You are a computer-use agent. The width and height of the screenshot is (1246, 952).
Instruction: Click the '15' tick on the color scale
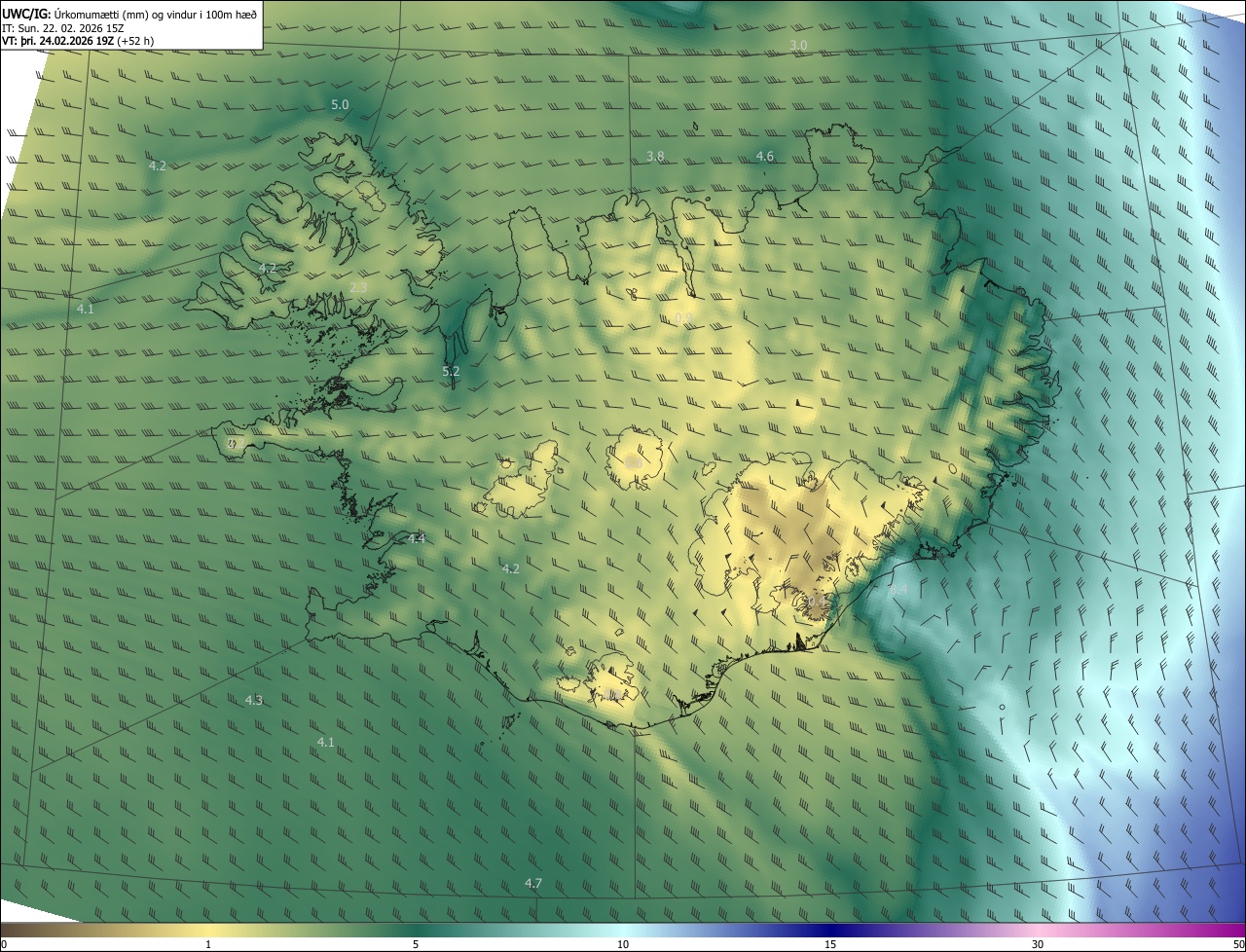click(x=830, y=944)
